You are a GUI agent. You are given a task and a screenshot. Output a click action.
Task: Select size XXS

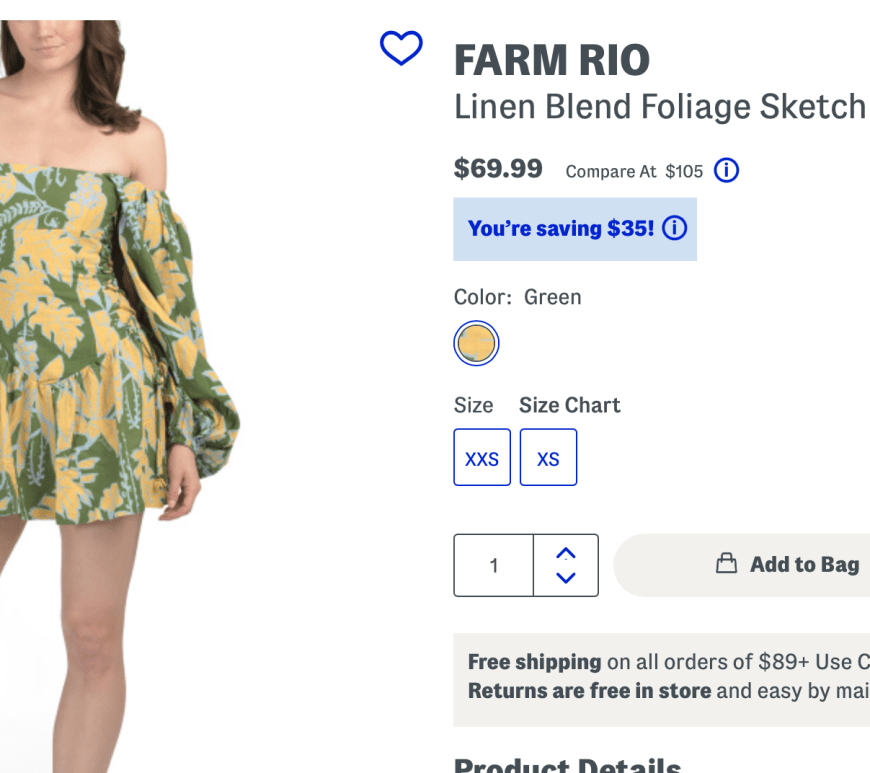(x=482, y=458)
